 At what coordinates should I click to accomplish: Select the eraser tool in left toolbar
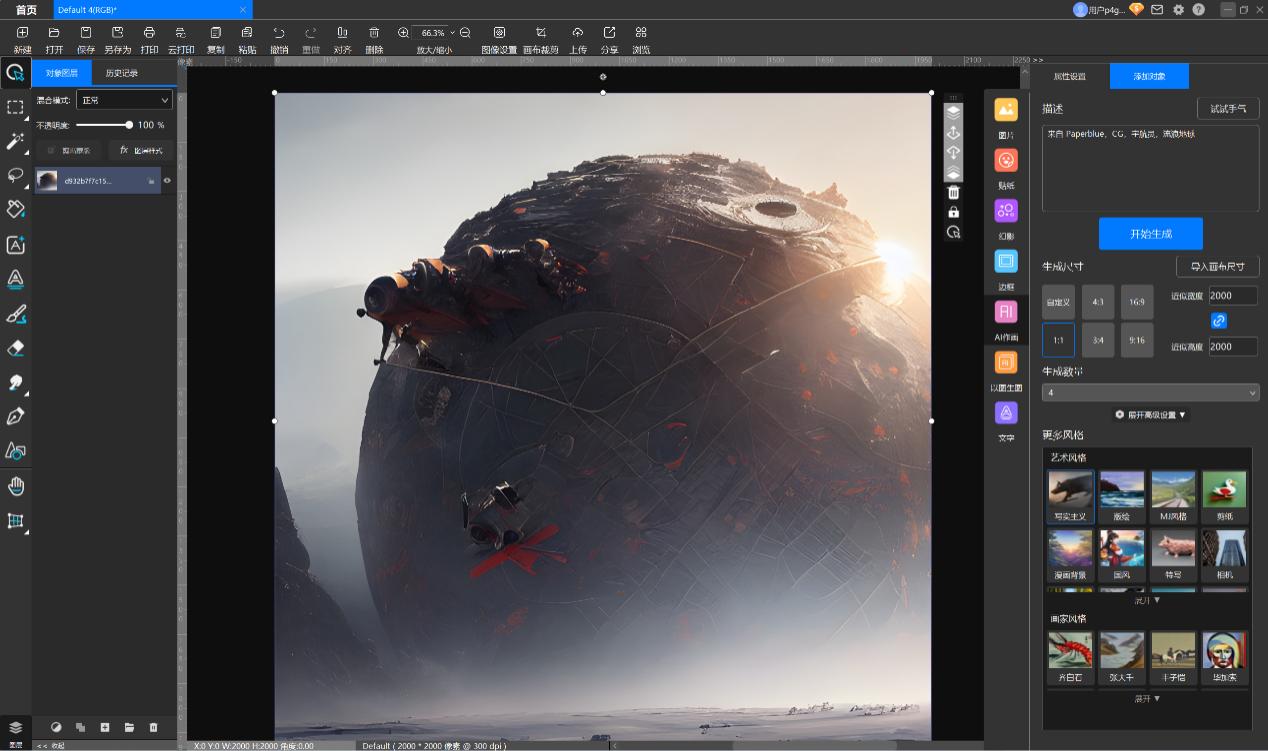click(15, 348)
